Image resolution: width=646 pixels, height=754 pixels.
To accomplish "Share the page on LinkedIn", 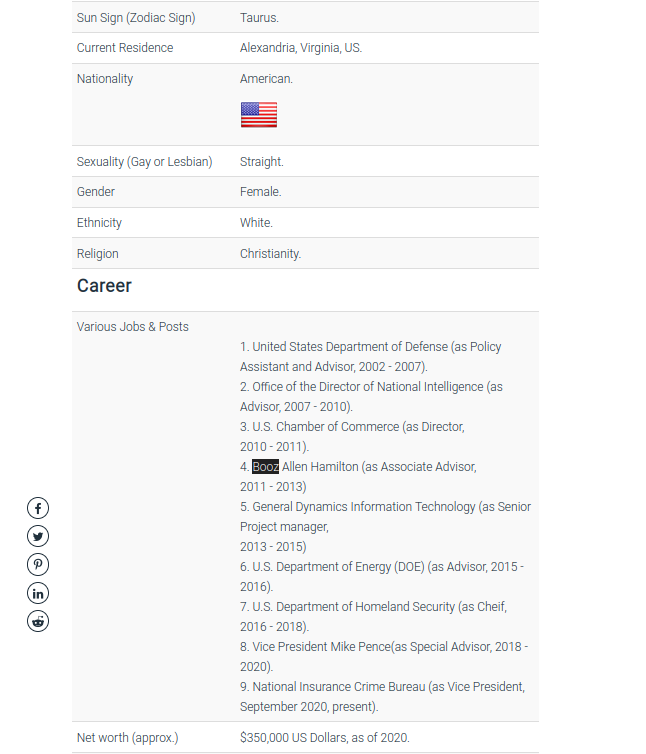I will [x=38, y=593].
